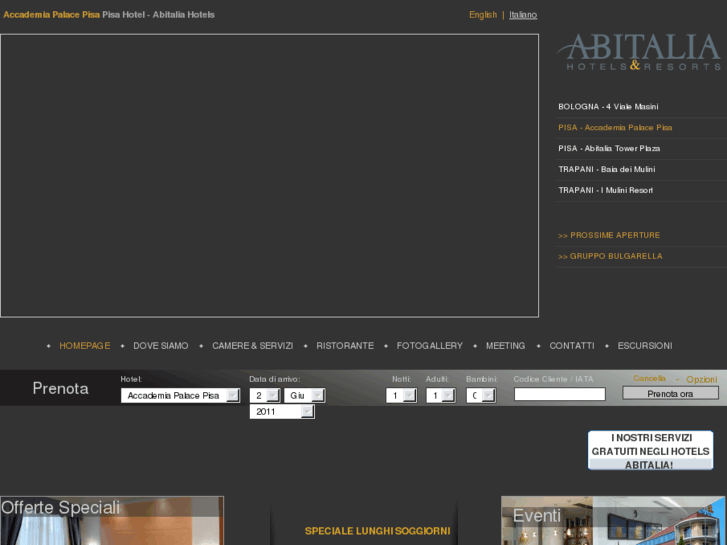Image resolution: width=727 pixels, height=545 pixels.
Task: Click the main slideshow image area
Action: [269, 176]
